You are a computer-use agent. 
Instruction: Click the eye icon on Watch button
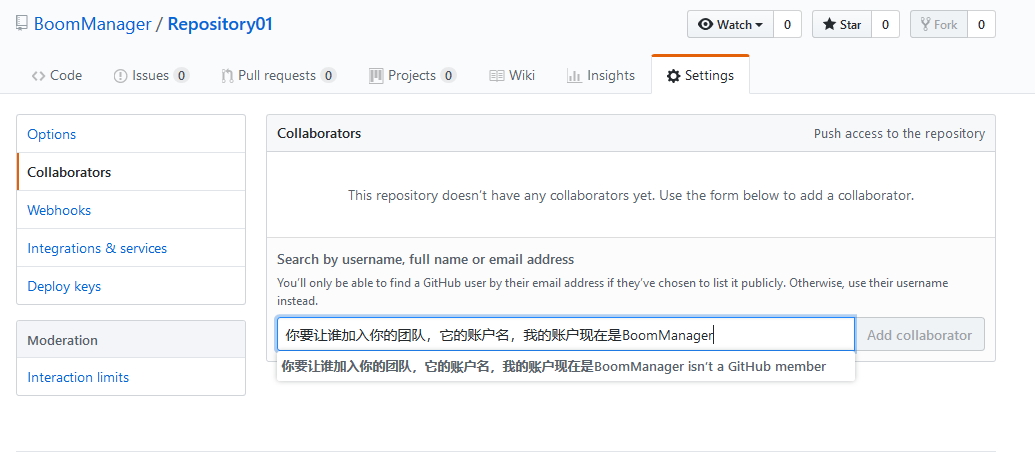tap(706, 24)
